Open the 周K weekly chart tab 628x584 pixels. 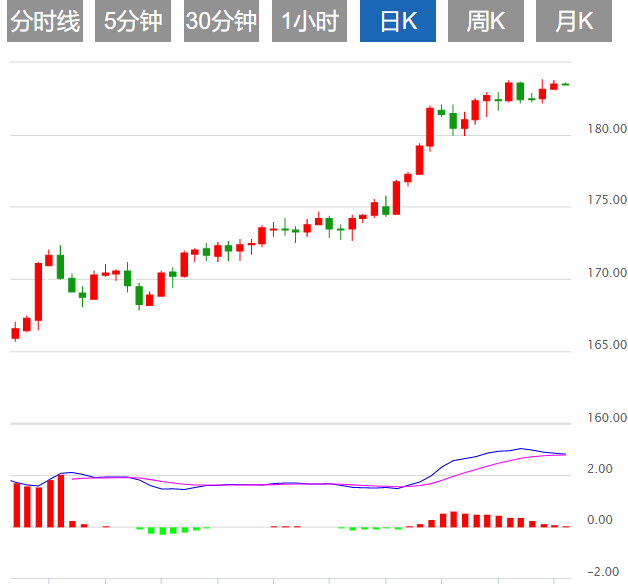click(486, 21)
